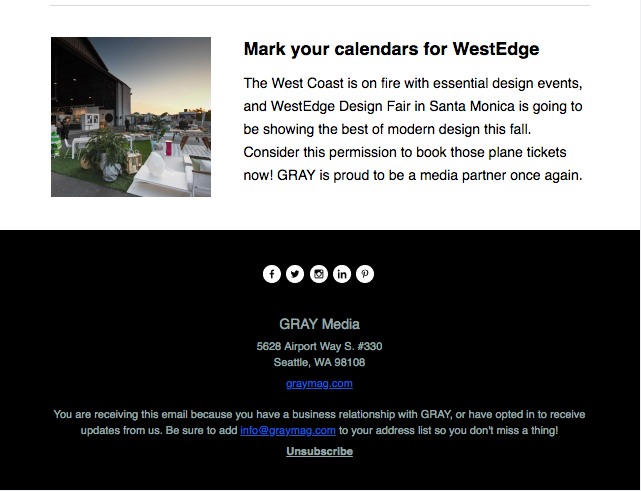Click the 'You are receiving this email' notice line

(319, 415)
